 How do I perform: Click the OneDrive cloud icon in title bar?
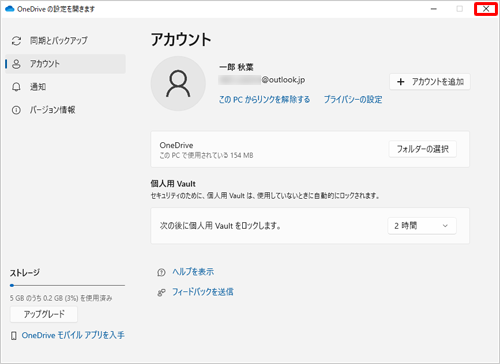tap(10, 9)
